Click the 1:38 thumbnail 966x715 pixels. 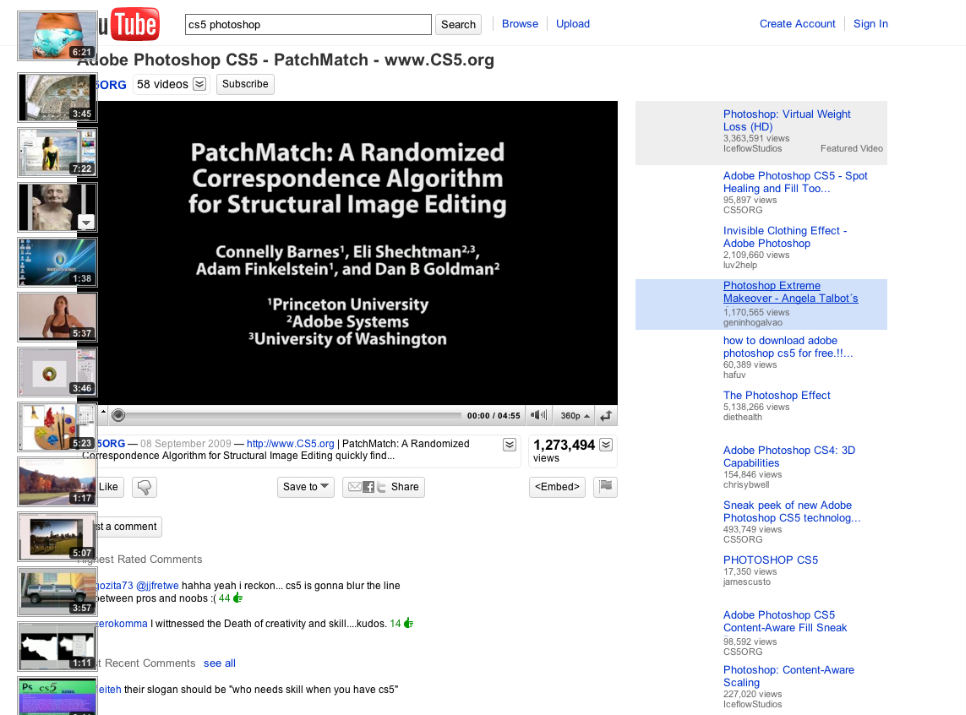(x=57, y=262)
